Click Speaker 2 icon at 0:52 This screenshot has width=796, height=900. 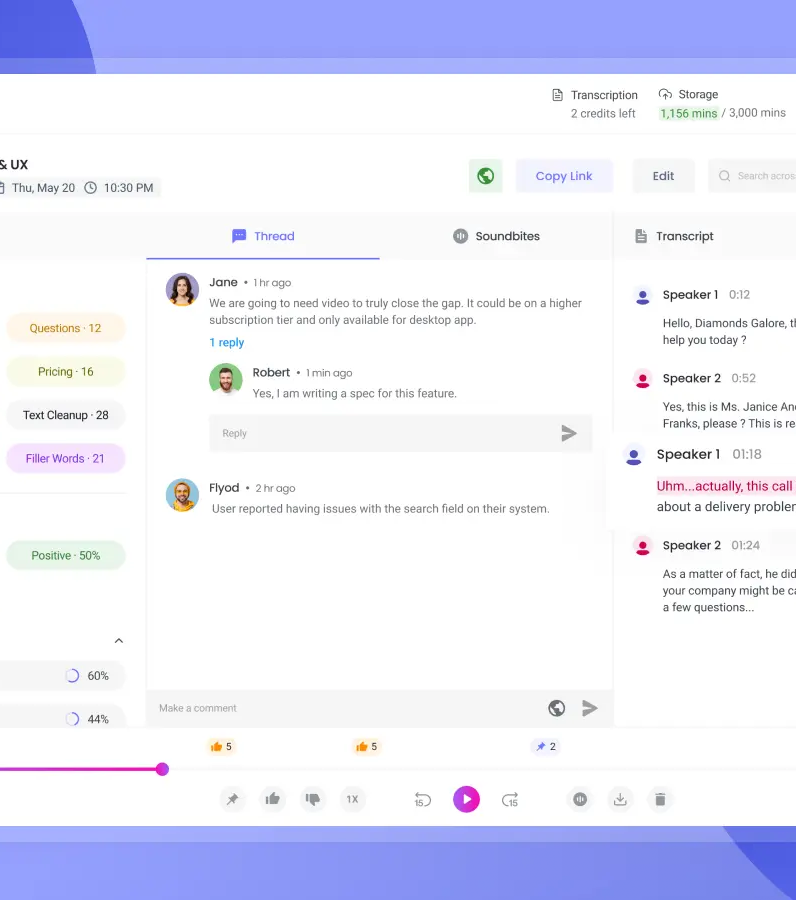(643, 380)
